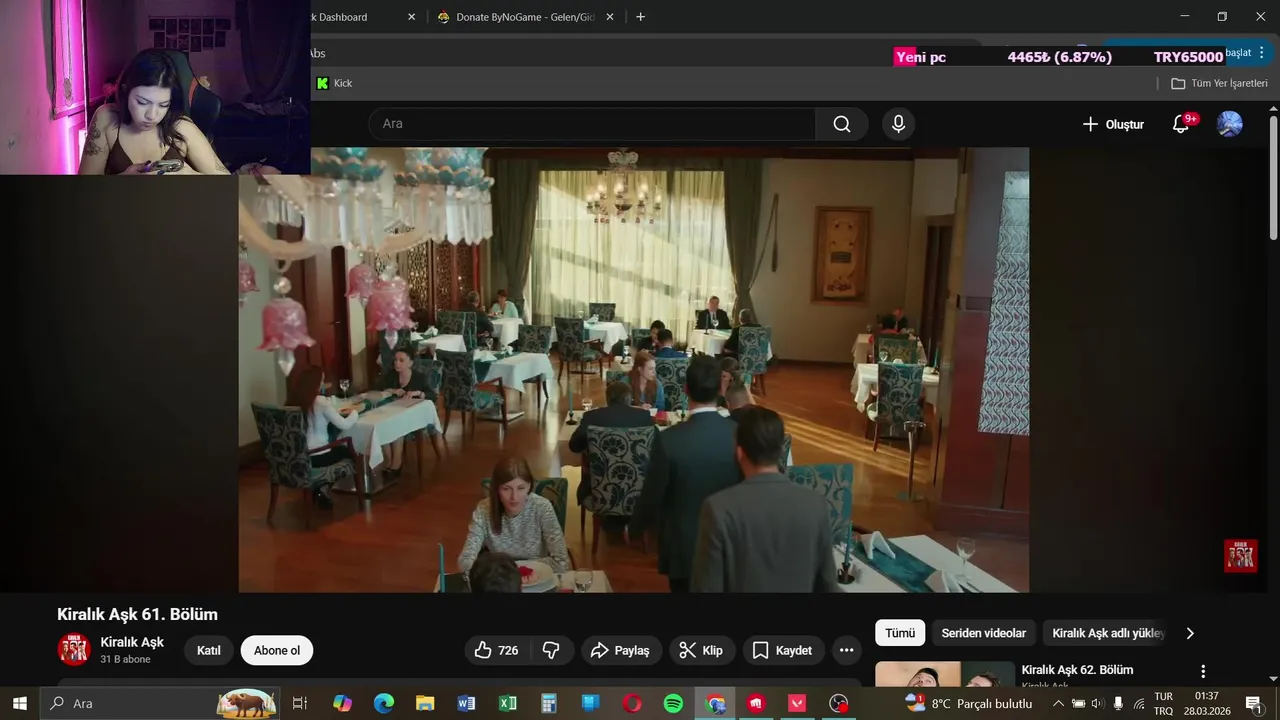The height and width of the screenshot is (720, 1280).
Task: Open Excel from taskbar
Action: click(508, 704)
